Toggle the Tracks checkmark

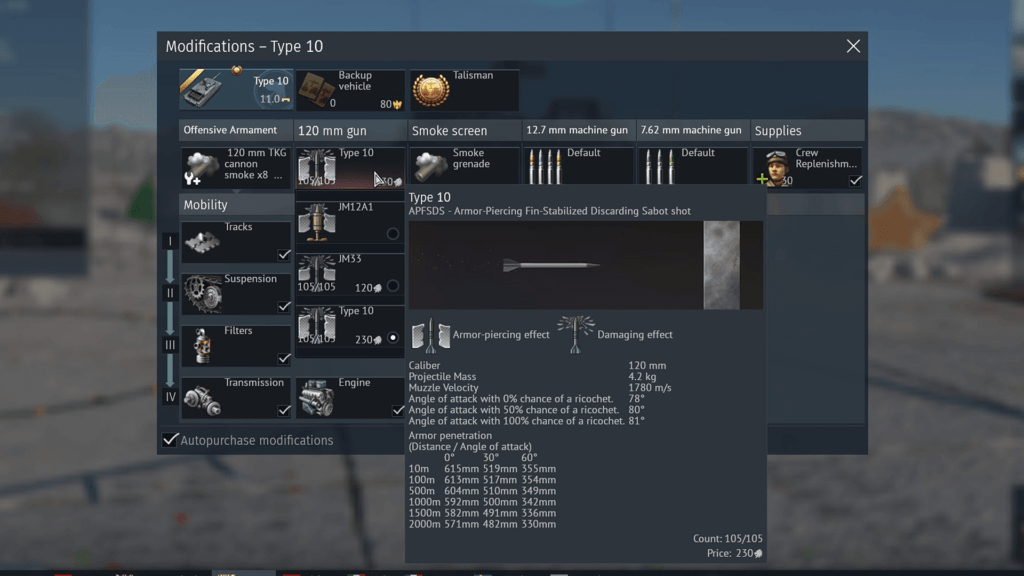[x=283, y=255]
